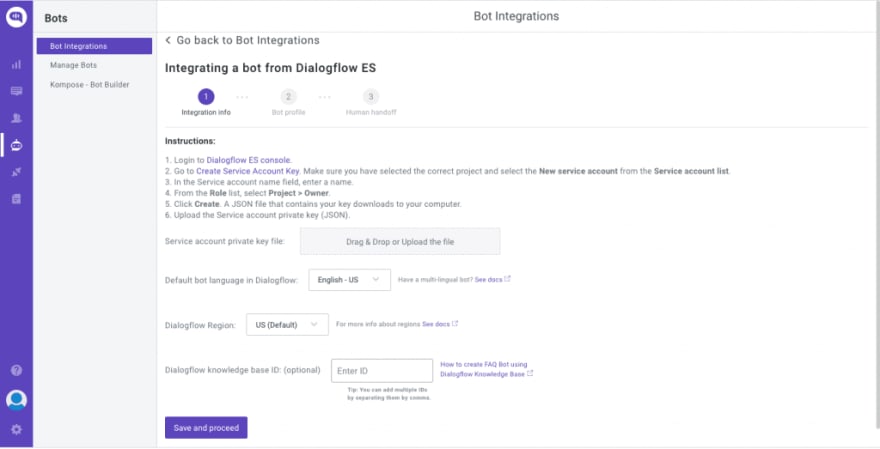Open the analytics bar chart icon
This screenshot has height=449, width=880.
pos(16,65)
